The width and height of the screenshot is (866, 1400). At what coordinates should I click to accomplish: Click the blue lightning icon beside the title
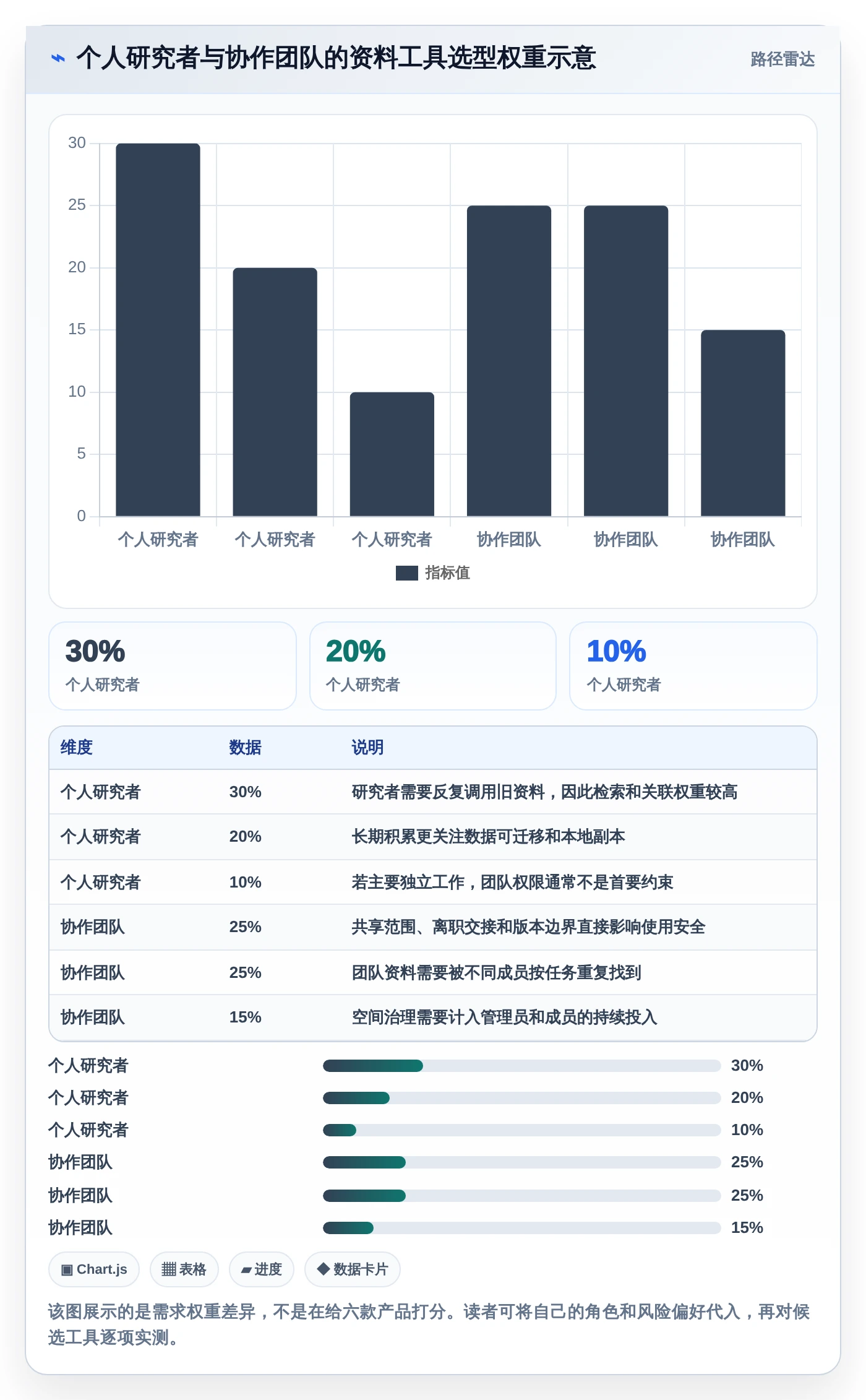58,58
